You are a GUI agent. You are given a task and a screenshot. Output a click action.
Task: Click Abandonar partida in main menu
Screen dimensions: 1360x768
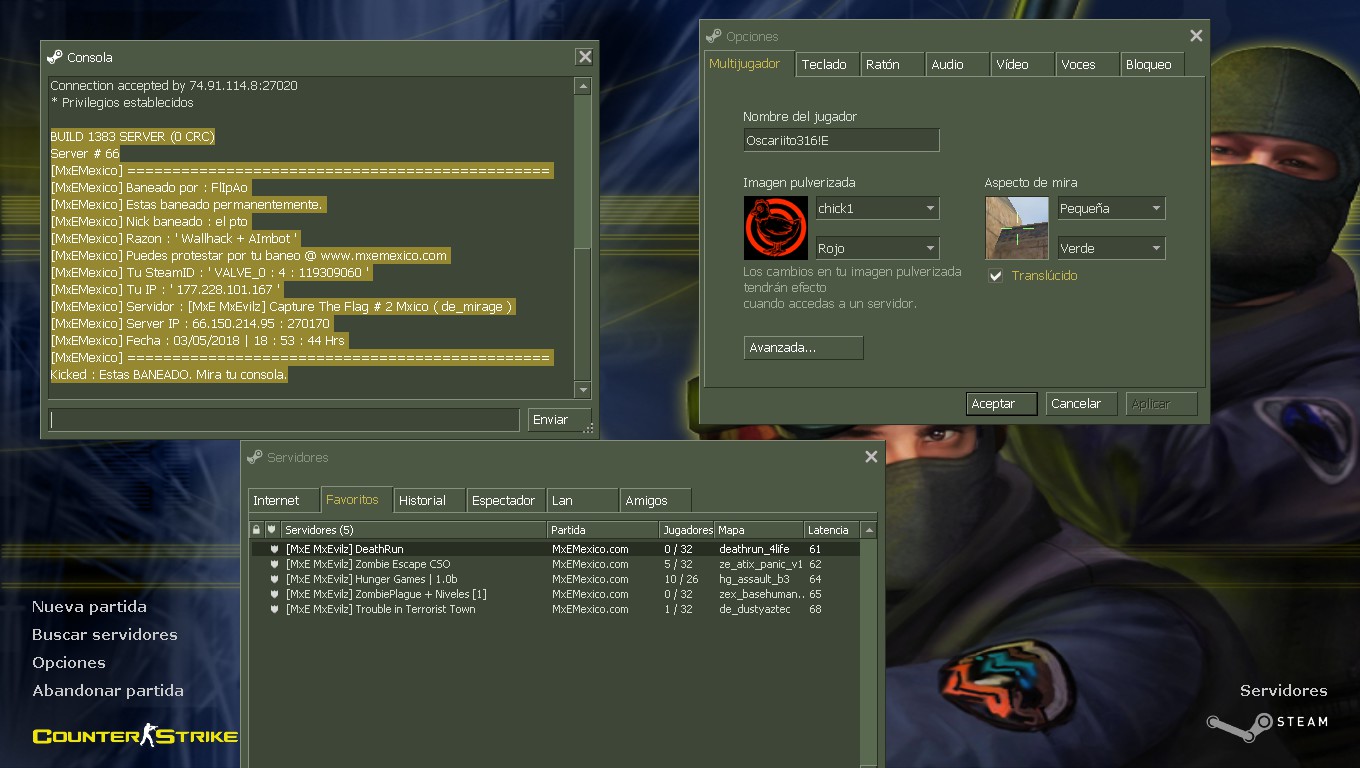click(108, 690)
